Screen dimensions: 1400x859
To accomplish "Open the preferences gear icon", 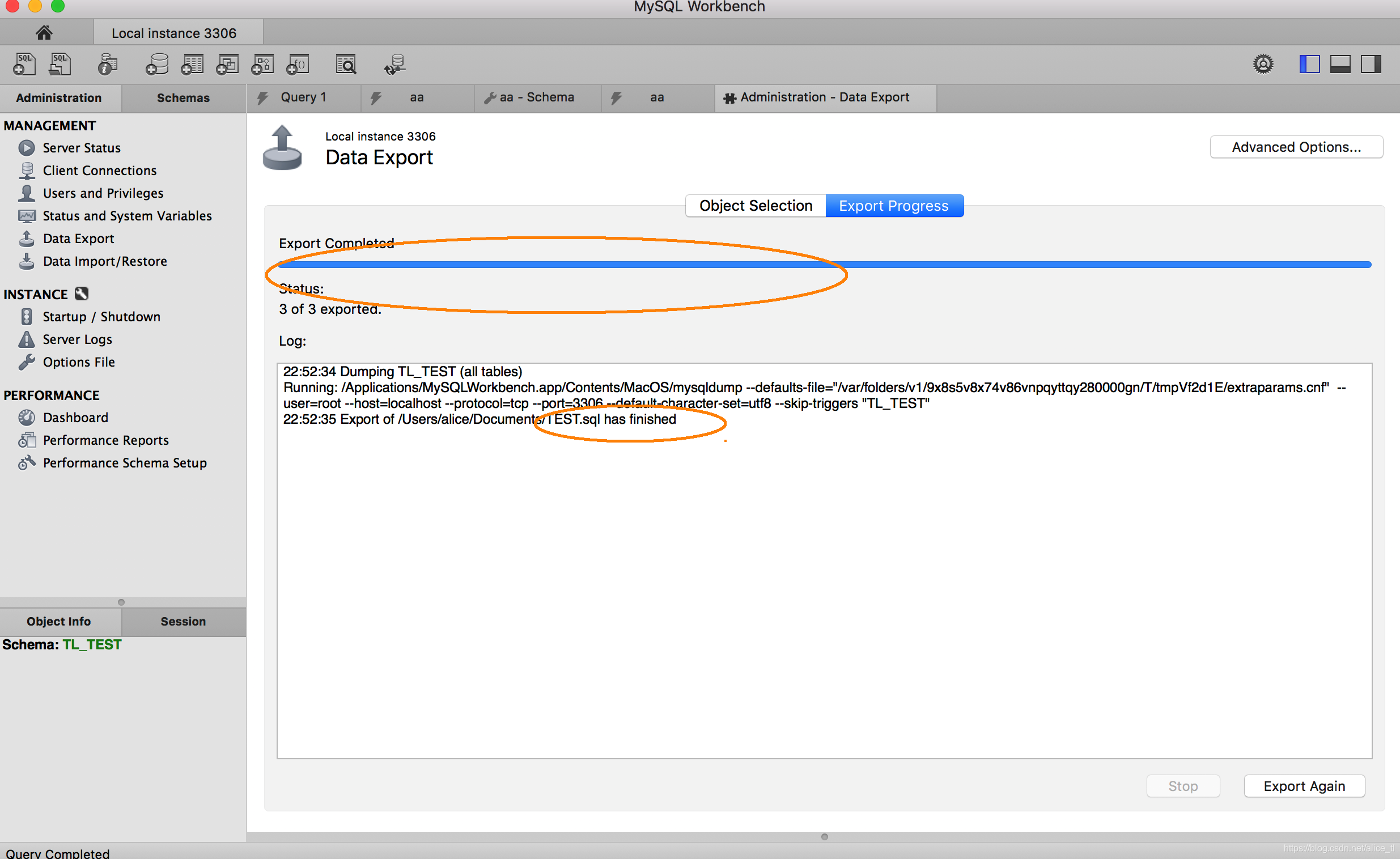I will [1262, 64].
